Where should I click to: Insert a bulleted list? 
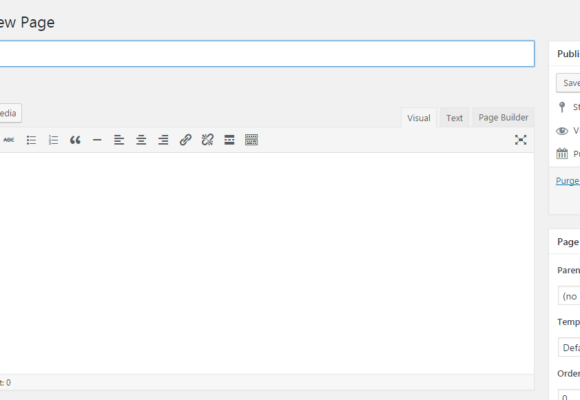point(31,140)
